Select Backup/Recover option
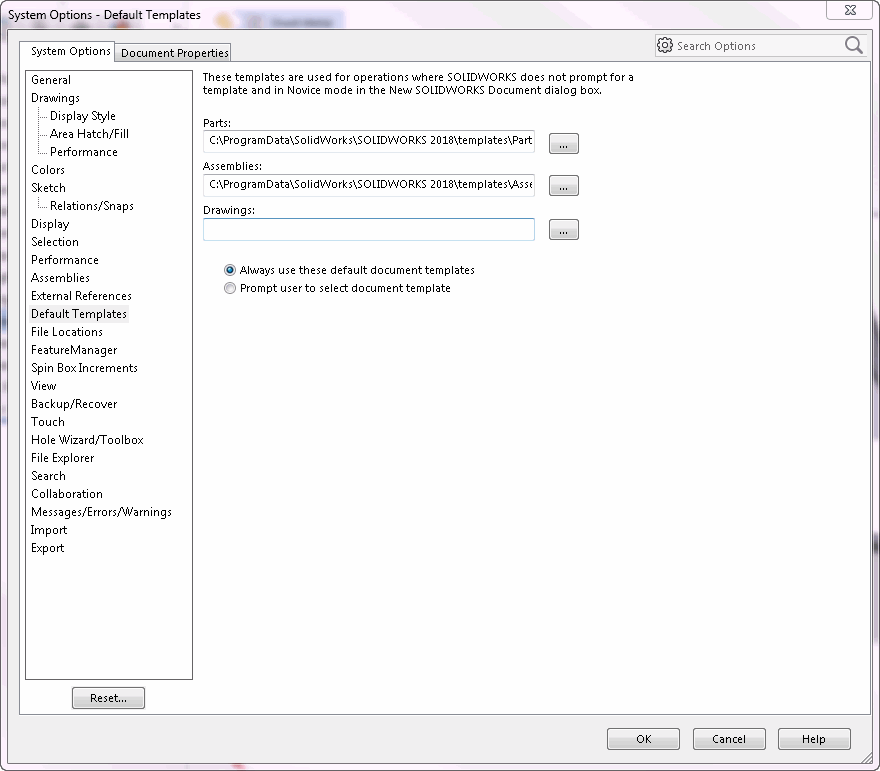The height and width of the screenshot is (771, 880). pos(74,403)
